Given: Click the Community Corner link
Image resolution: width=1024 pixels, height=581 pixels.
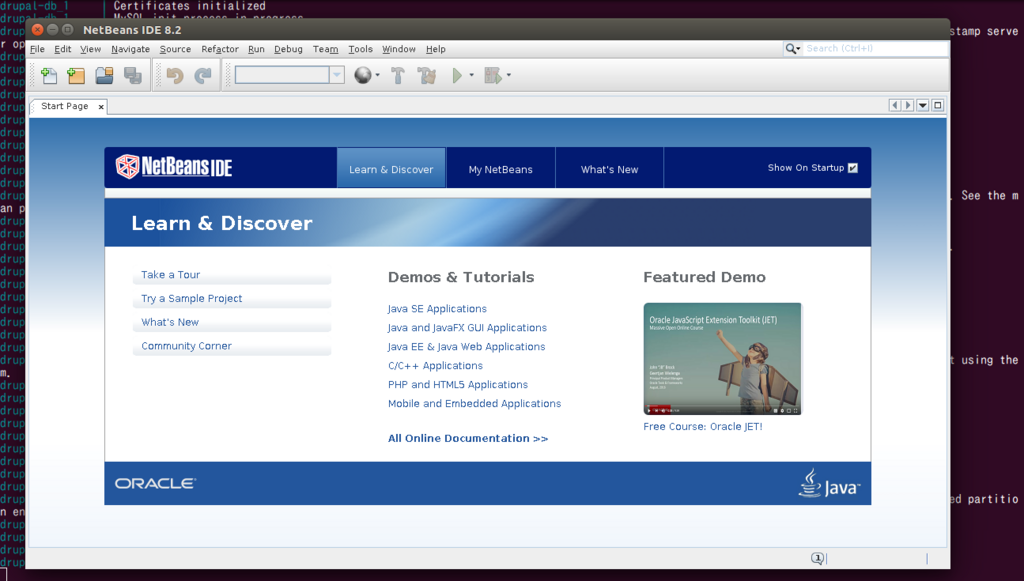Looking at the screenshot, I should 186,346.
